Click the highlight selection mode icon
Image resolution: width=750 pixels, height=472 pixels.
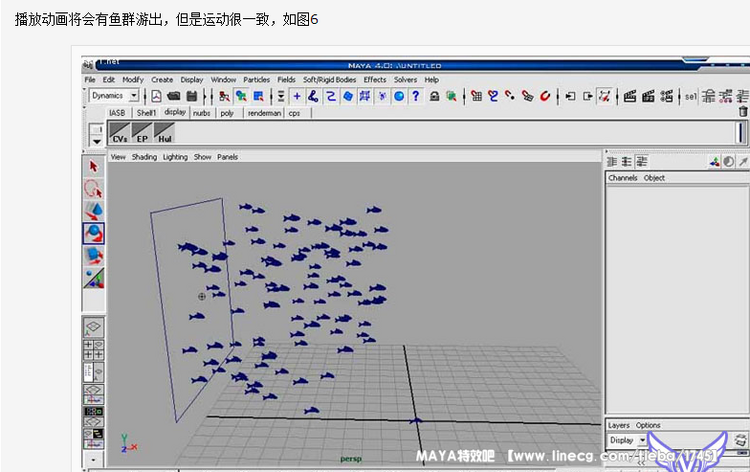(451, 96)
